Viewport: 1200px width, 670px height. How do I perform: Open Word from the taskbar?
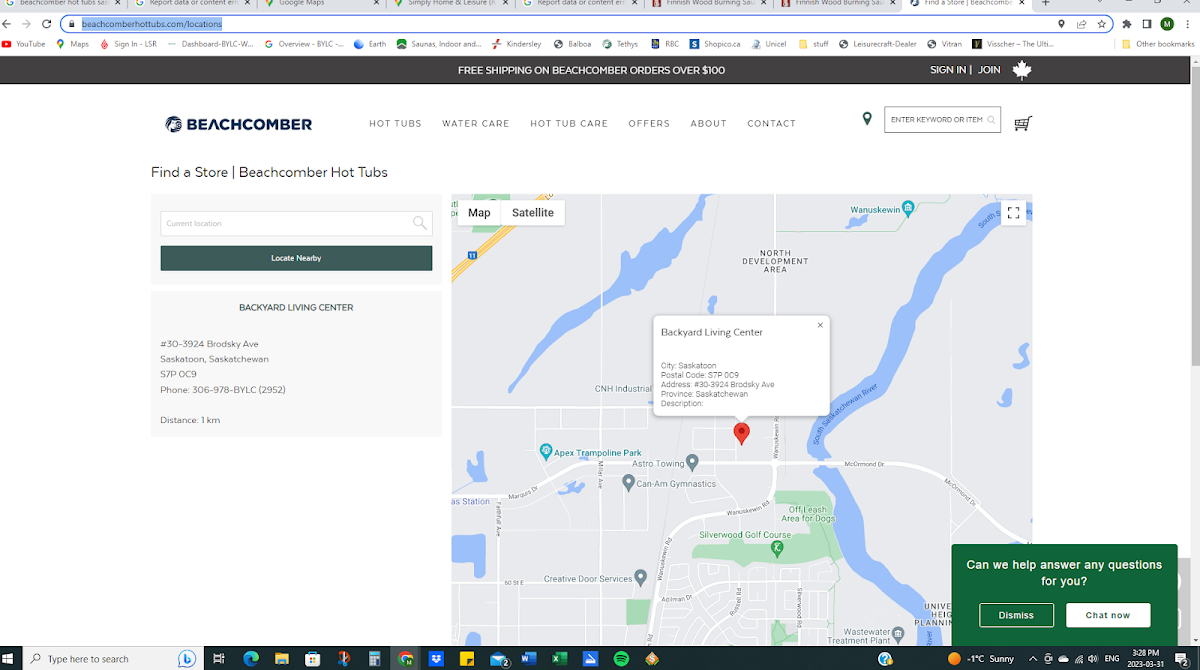(528, 659)
